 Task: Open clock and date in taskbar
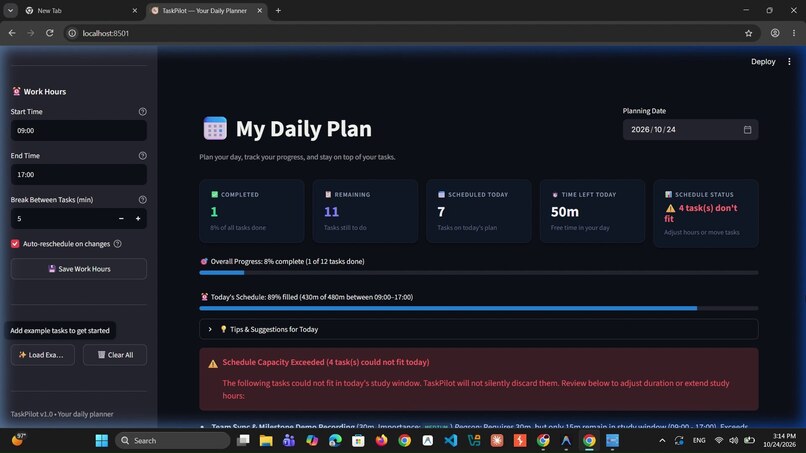tap(779, 441)
